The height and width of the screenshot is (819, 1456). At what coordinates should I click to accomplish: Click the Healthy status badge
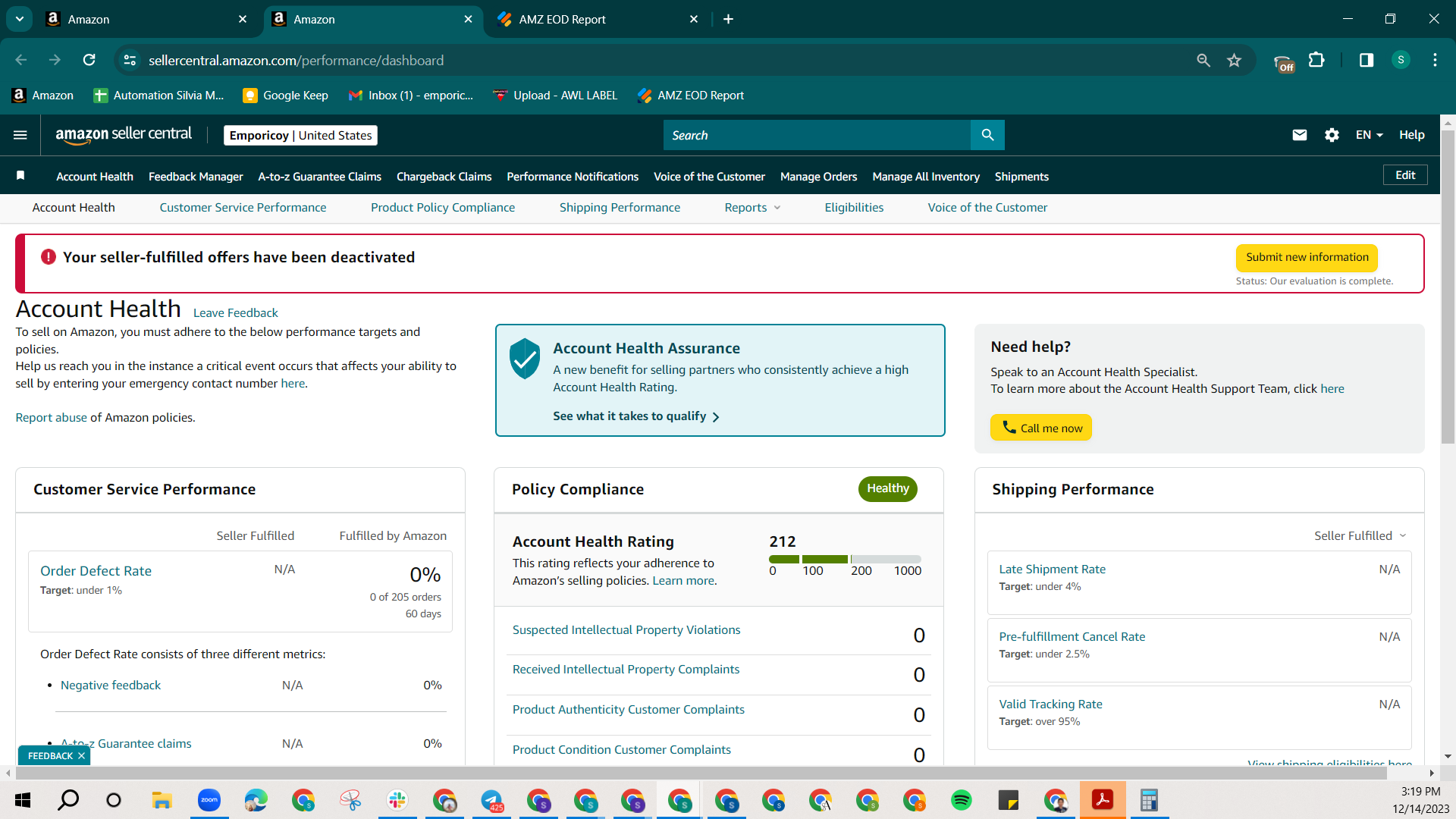(x=887, y=489)
